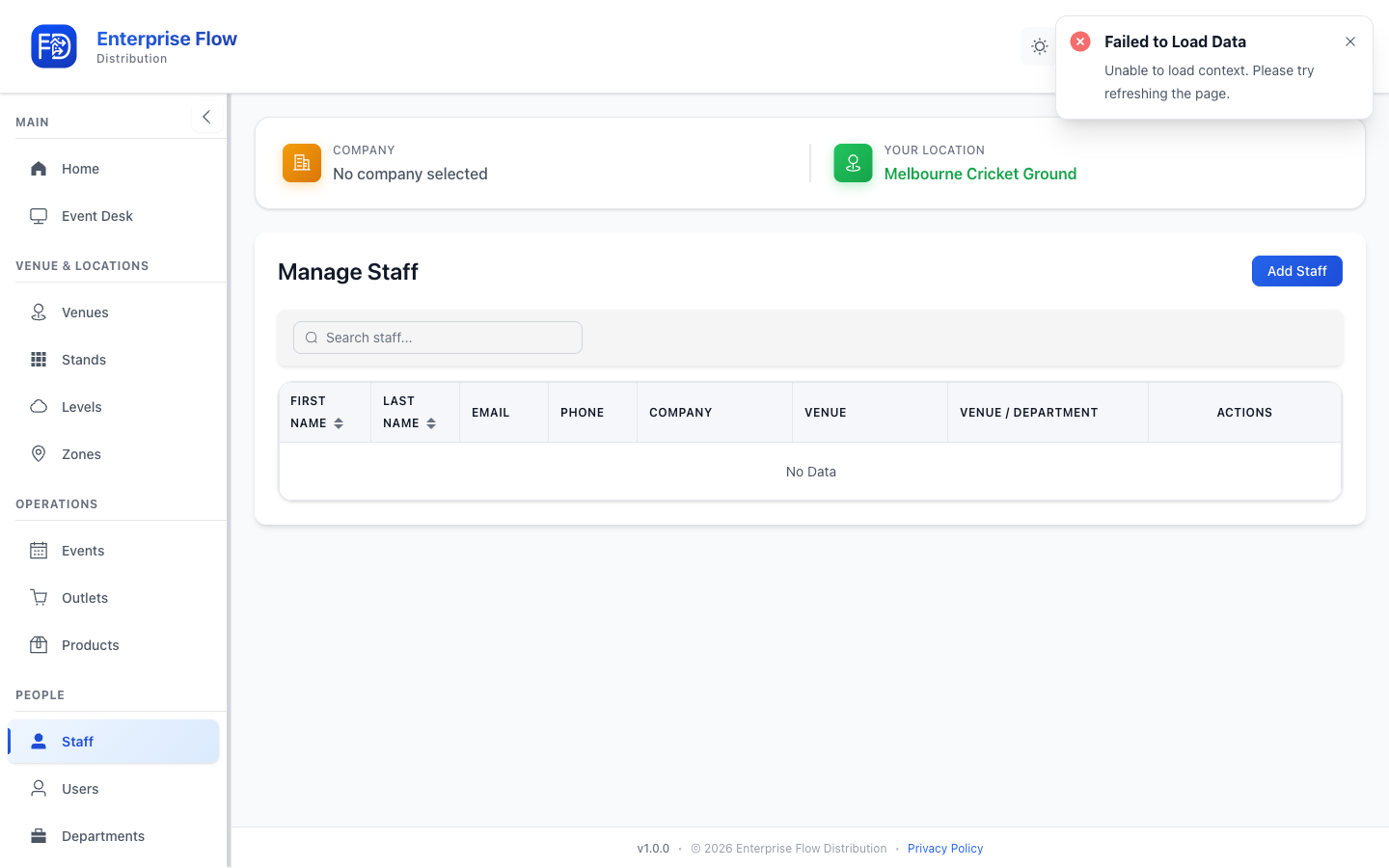
Task: Open the Privacy Policy link
Action: pos(945,849)
